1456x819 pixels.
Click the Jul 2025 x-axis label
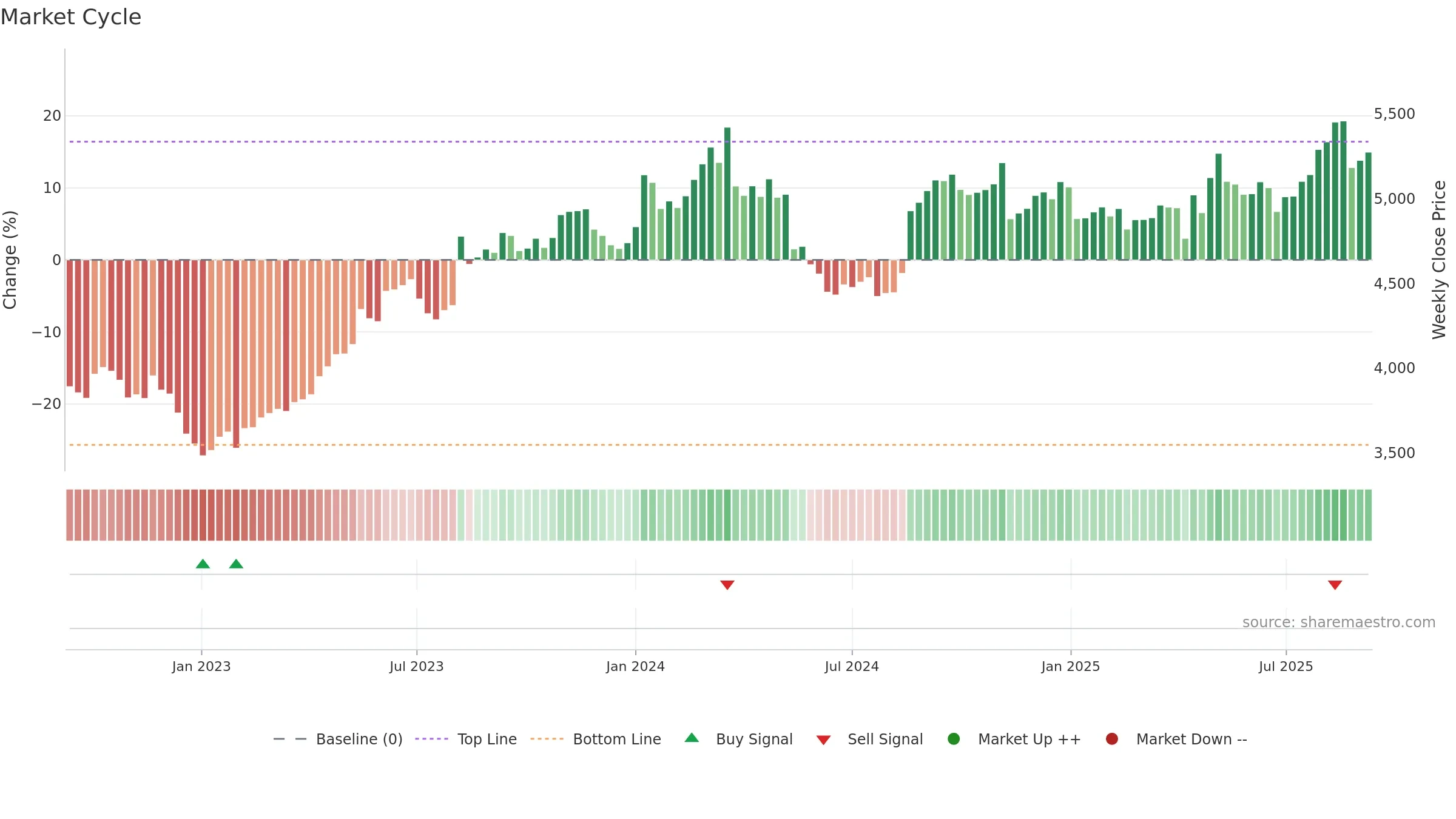[1286, 666]
